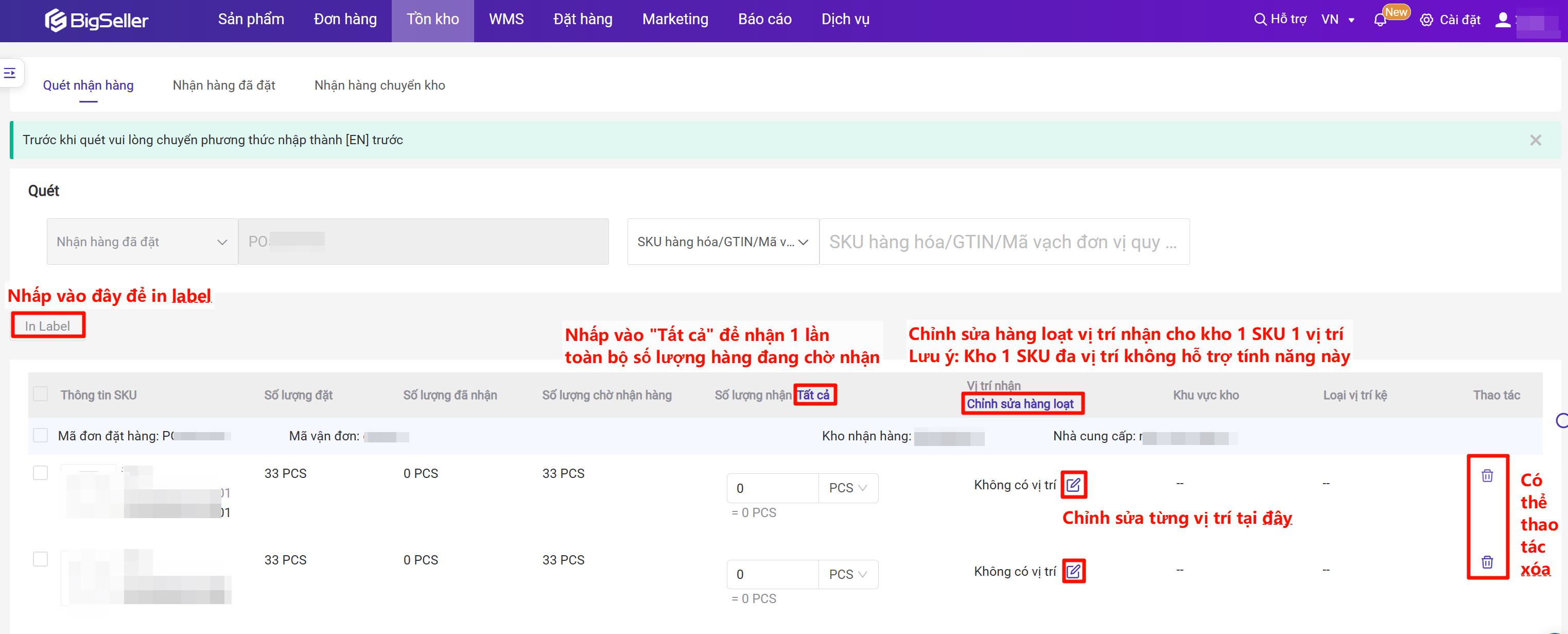Open the Đơn hàng menu

pos(345,20)
